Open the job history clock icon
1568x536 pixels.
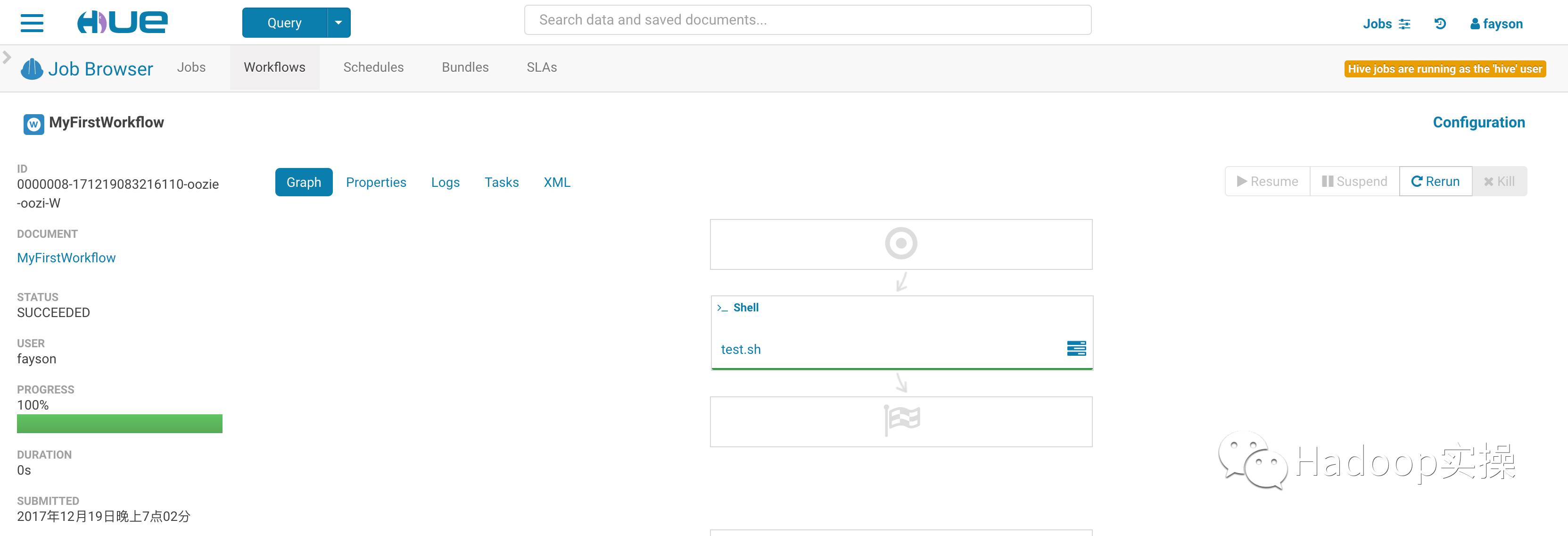coord(1440,24)
